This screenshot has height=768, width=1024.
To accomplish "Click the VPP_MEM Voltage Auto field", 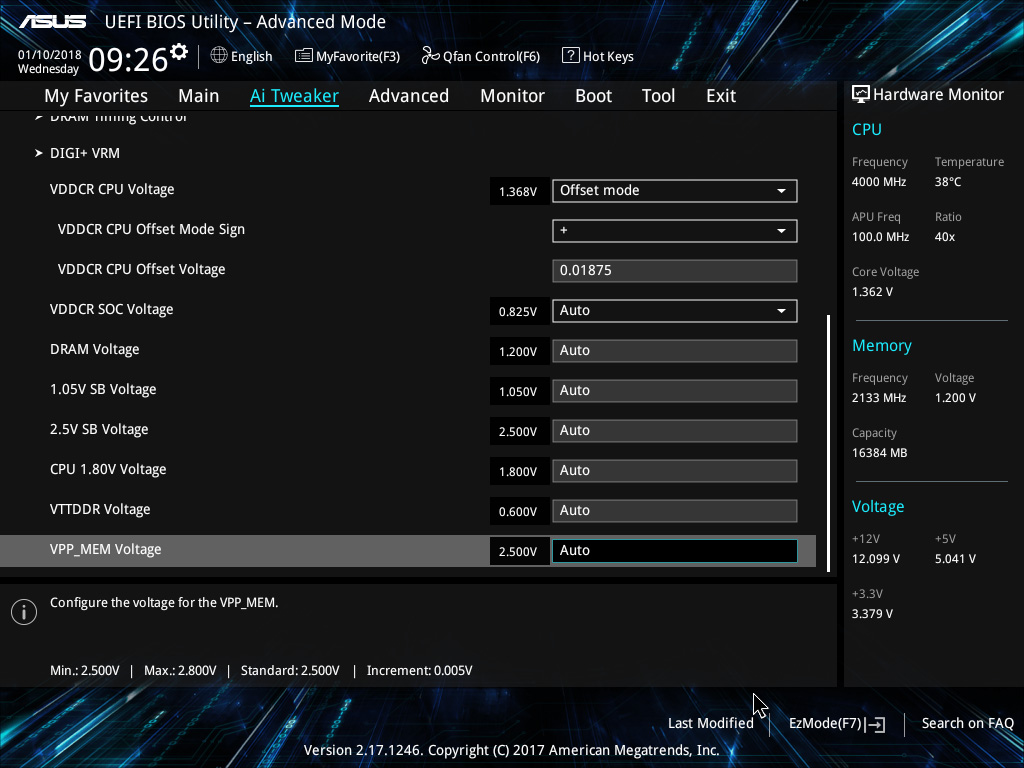I will [x=675, y=551].
